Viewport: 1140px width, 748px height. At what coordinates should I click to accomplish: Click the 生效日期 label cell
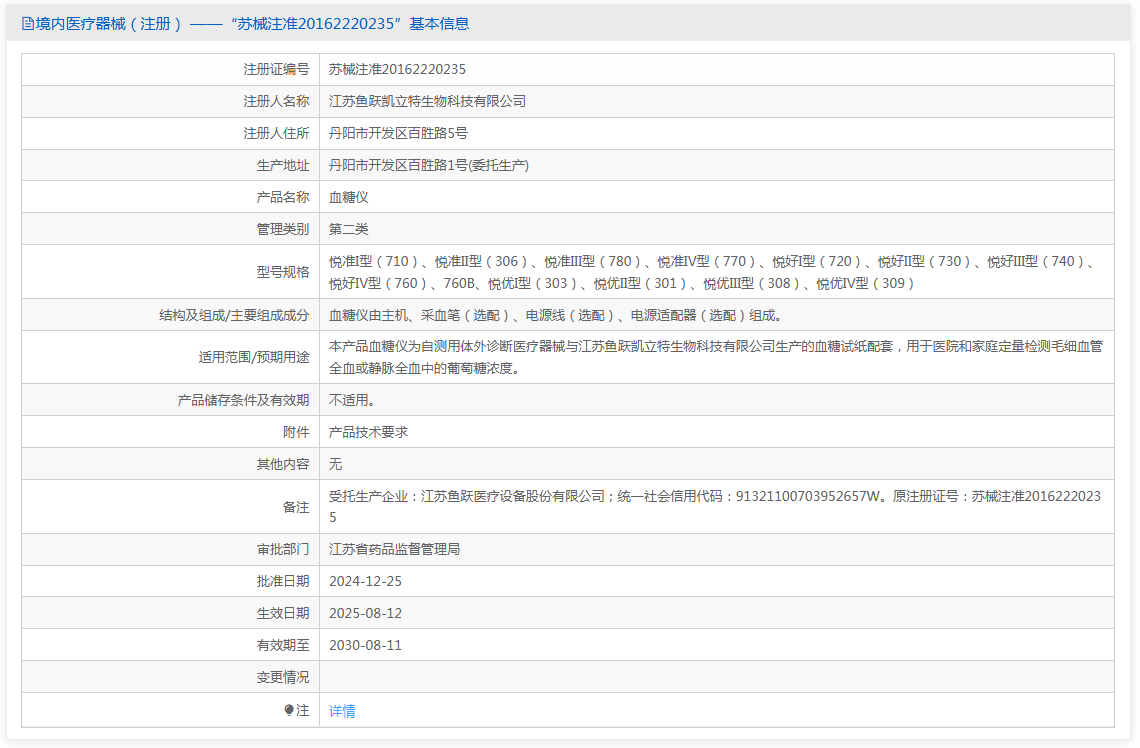click(x=171, y=613)
